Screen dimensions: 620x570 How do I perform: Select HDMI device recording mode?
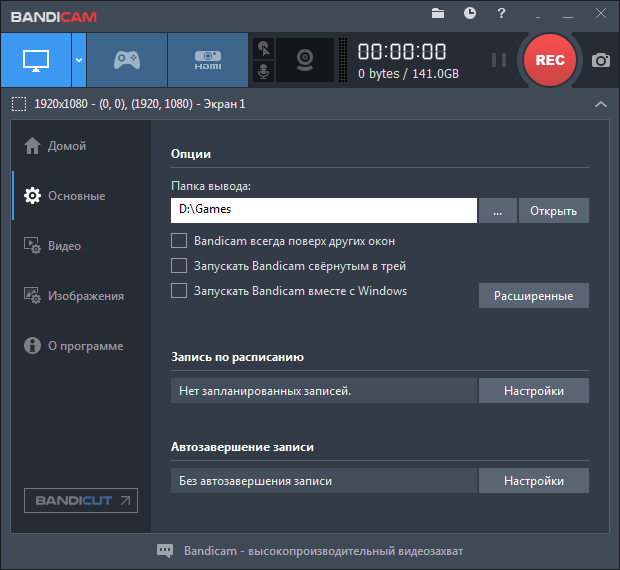[x=207, y=60]
